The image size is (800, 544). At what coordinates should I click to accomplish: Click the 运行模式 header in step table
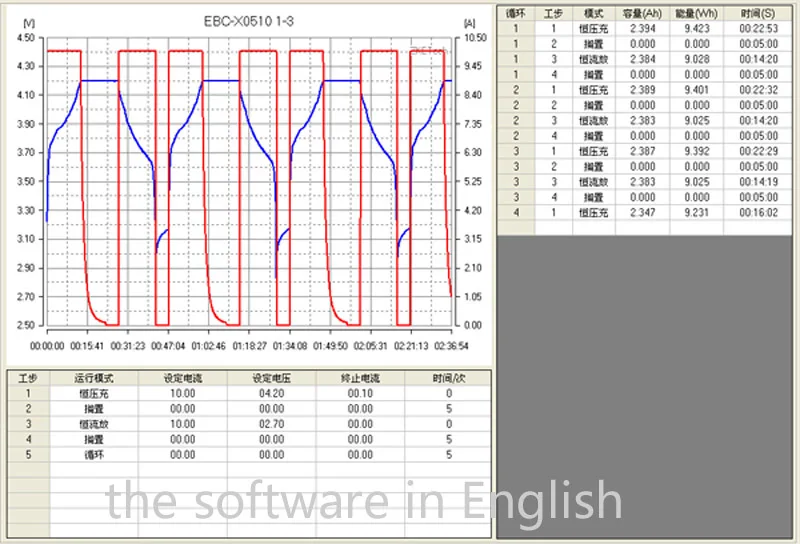(x=94, y=378)
